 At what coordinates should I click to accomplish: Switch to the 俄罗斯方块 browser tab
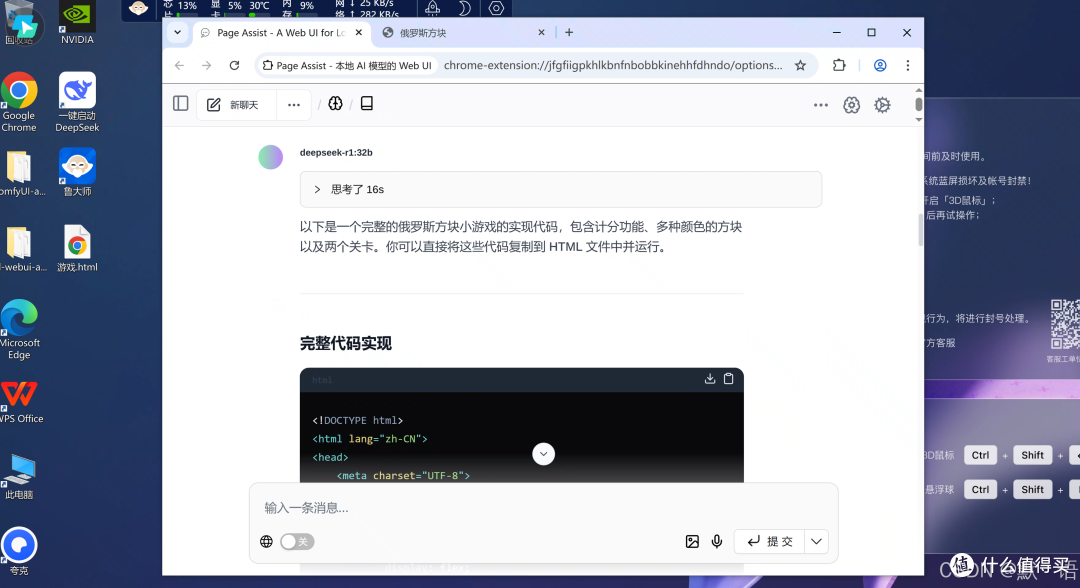click(463, 32)
